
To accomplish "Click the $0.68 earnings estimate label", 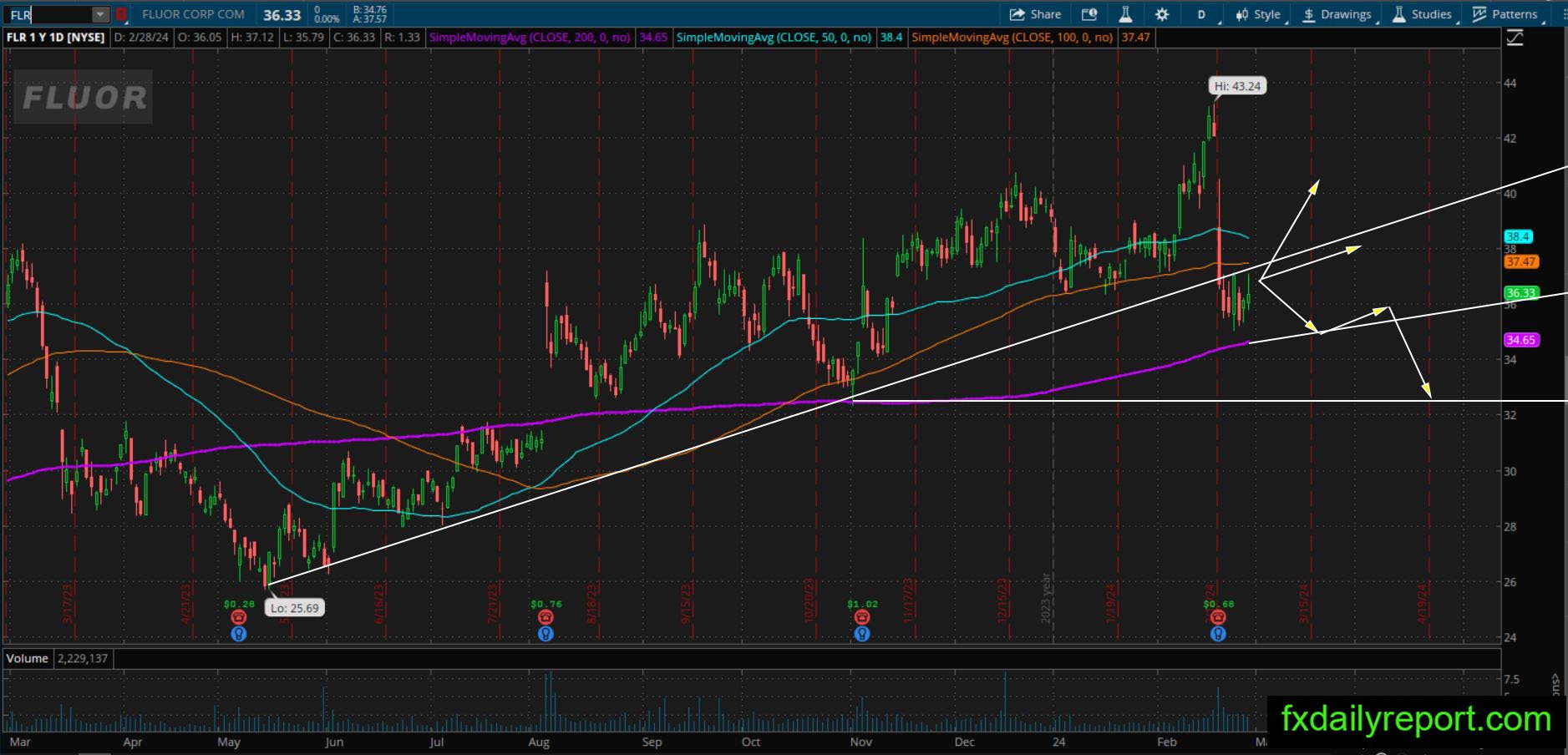I will coord(1218,604).
